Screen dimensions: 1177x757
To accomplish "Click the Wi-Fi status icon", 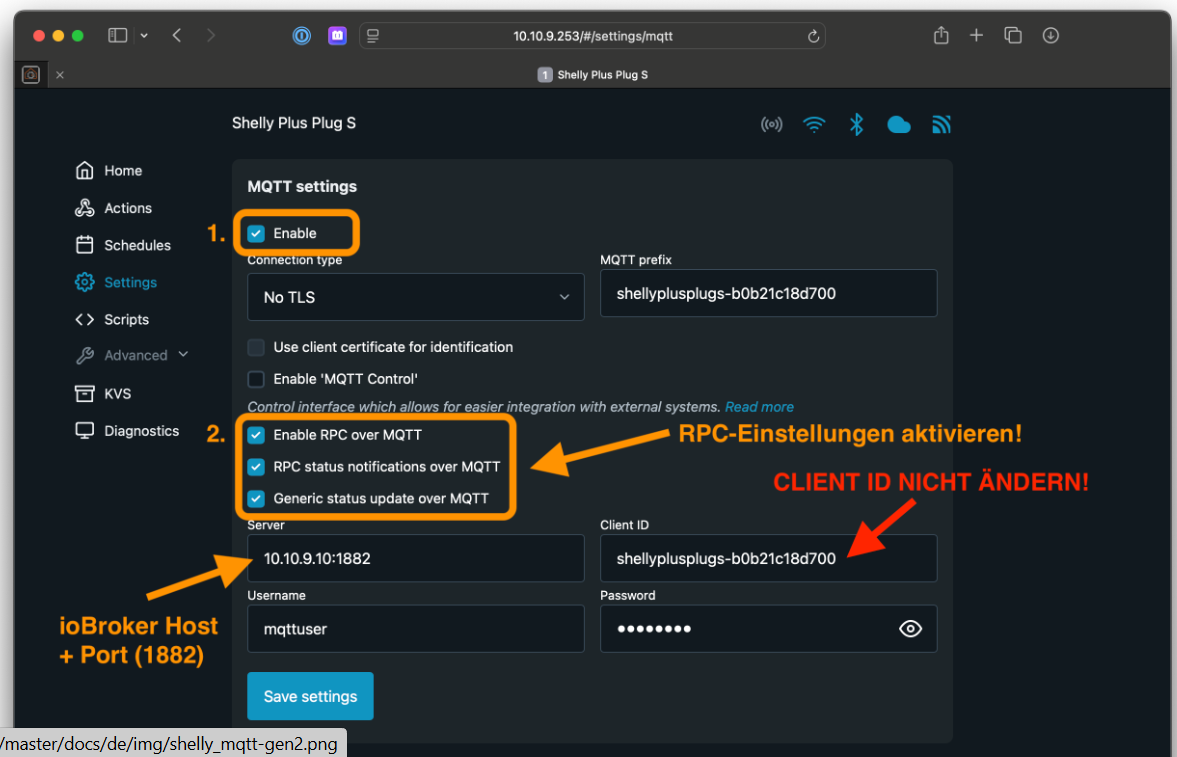I will pos(814,125).
